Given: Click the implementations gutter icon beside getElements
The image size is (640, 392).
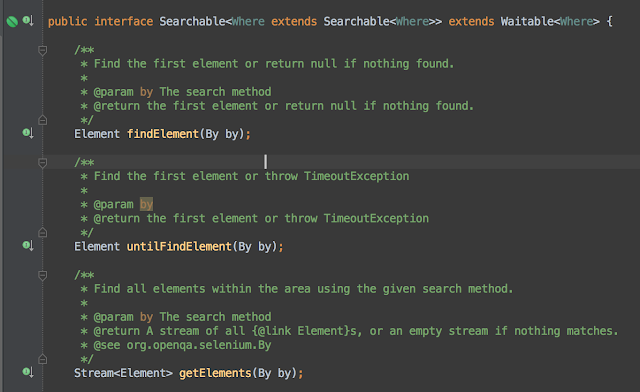Looking at the screenshot, I should (x=28, y=372).
